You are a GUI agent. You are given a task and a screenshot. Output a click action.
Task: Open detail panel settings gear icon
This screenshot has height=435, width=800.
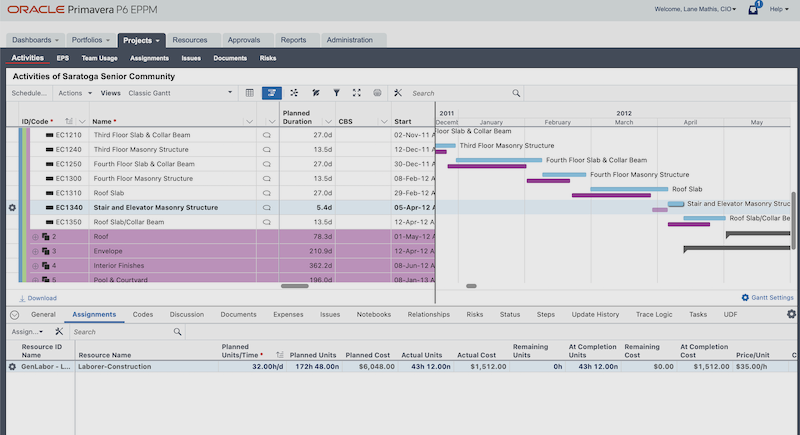click(791, 314)
